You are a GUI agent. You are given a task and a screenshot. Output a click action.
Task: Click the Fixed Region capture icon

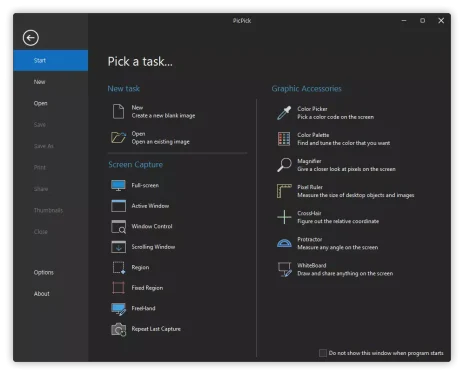tap(118, 288)
